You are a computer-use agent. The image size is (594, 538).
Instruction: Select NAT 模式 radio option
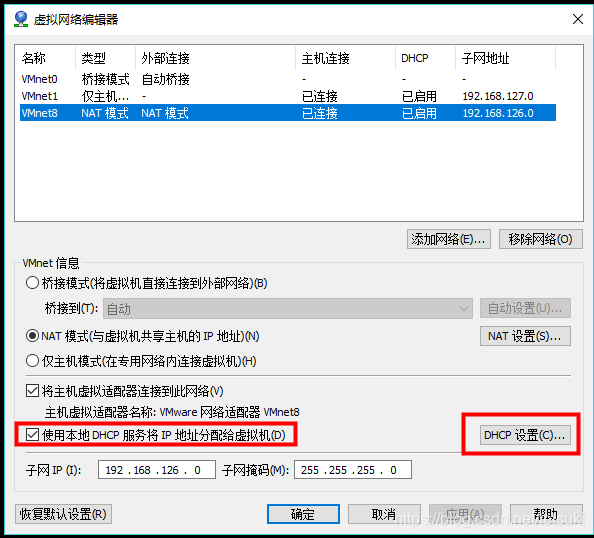coord(32,336)
